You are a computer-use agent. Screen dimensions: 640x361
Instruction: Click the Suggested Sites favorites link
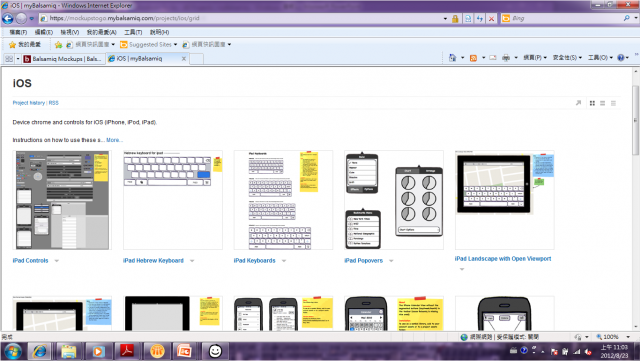(x=149, y=45)
